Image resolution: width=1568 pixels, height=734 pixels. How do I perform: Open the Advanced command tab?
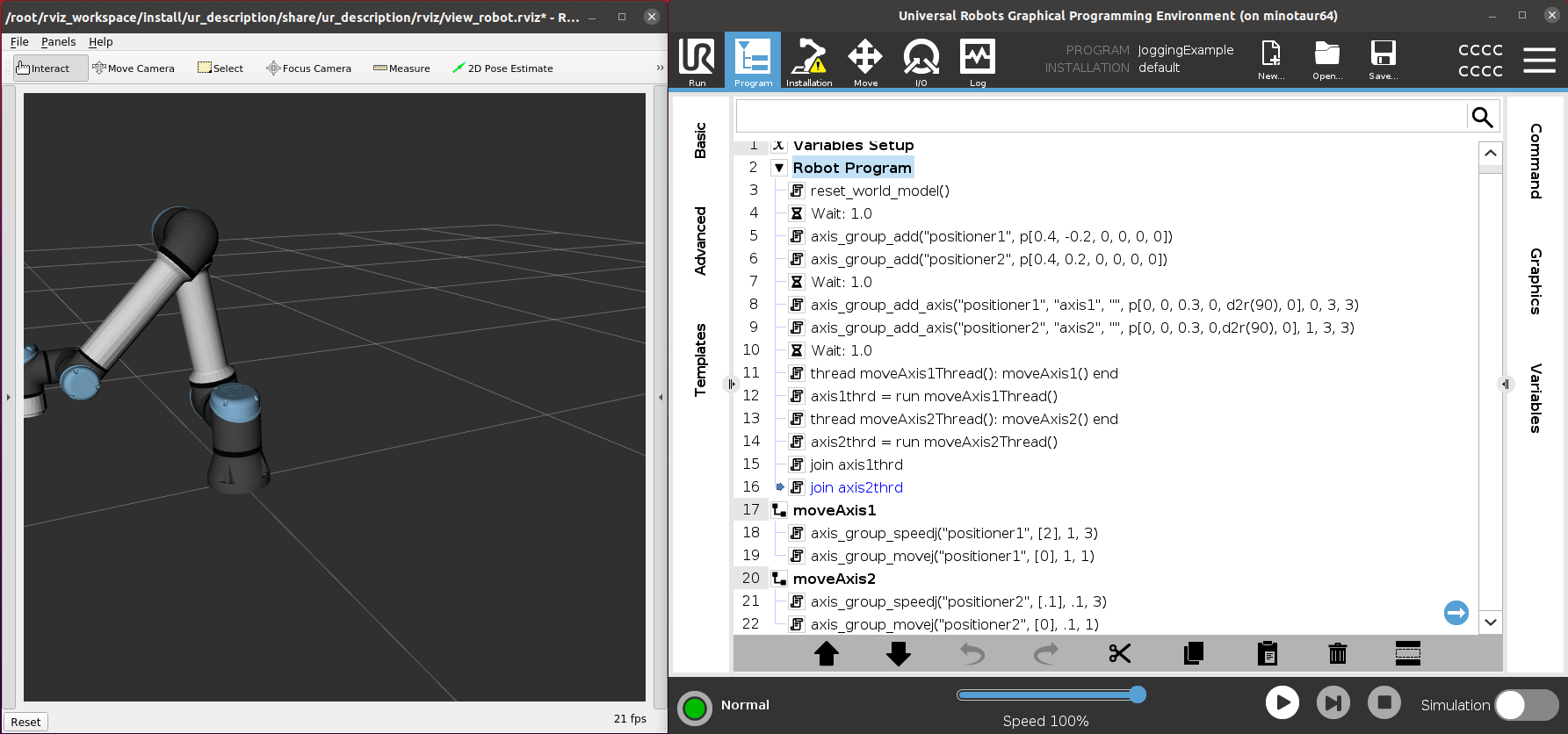[700, 241]
